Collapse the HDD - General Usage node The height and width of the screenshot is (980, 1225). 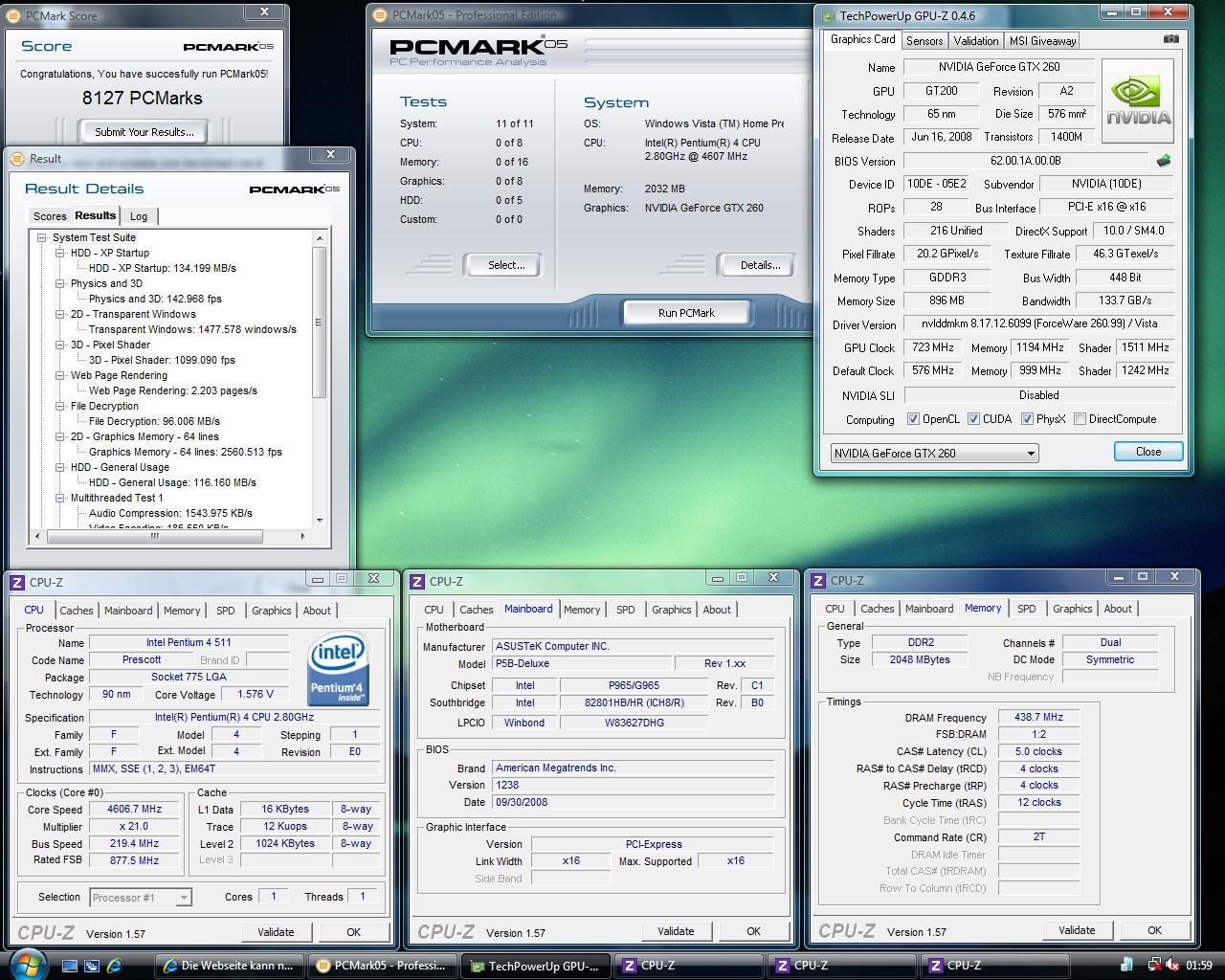click(x=60, y=467)
